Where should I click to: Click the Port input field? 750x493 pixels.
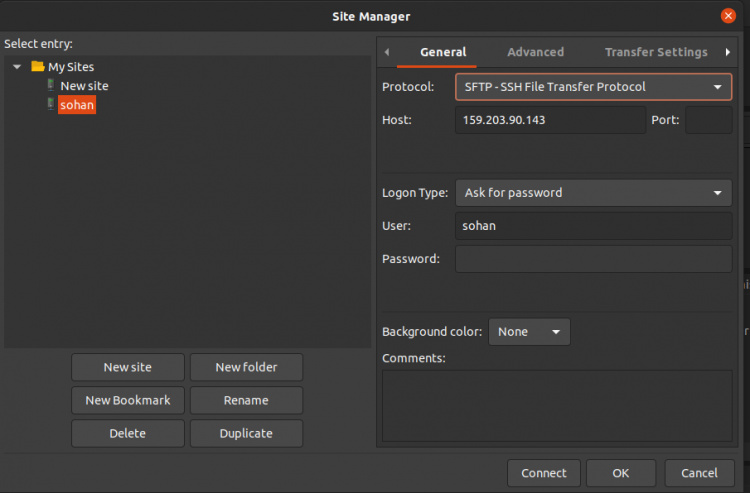pos(708,120)
